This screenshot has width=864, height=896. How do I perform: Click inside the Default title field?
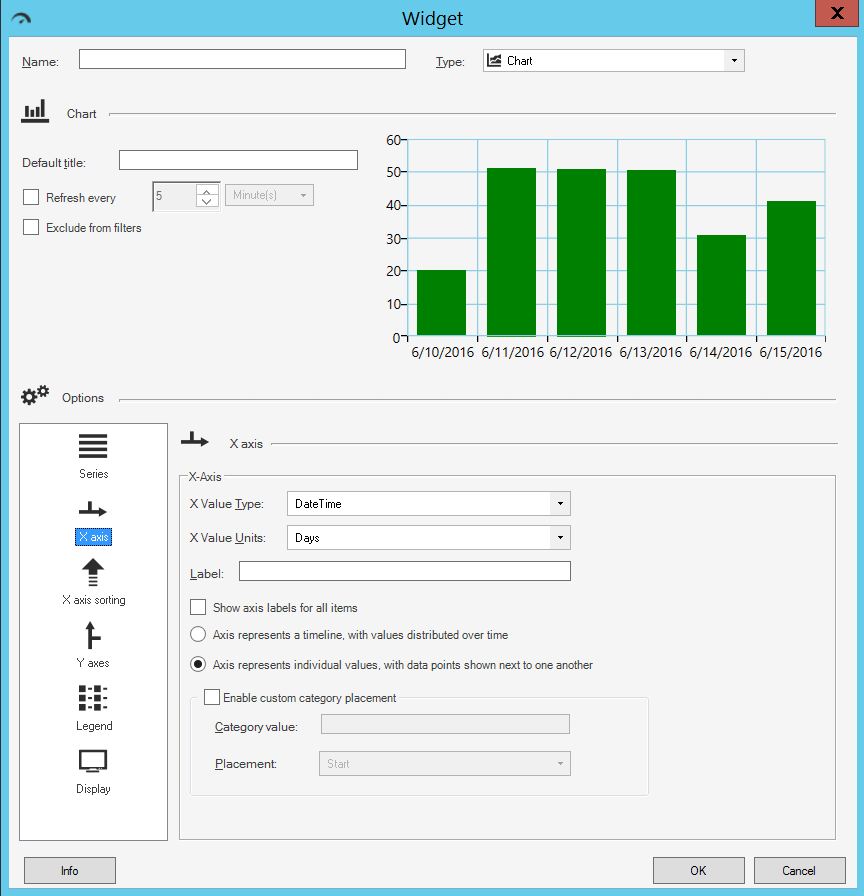coord(237,159)
